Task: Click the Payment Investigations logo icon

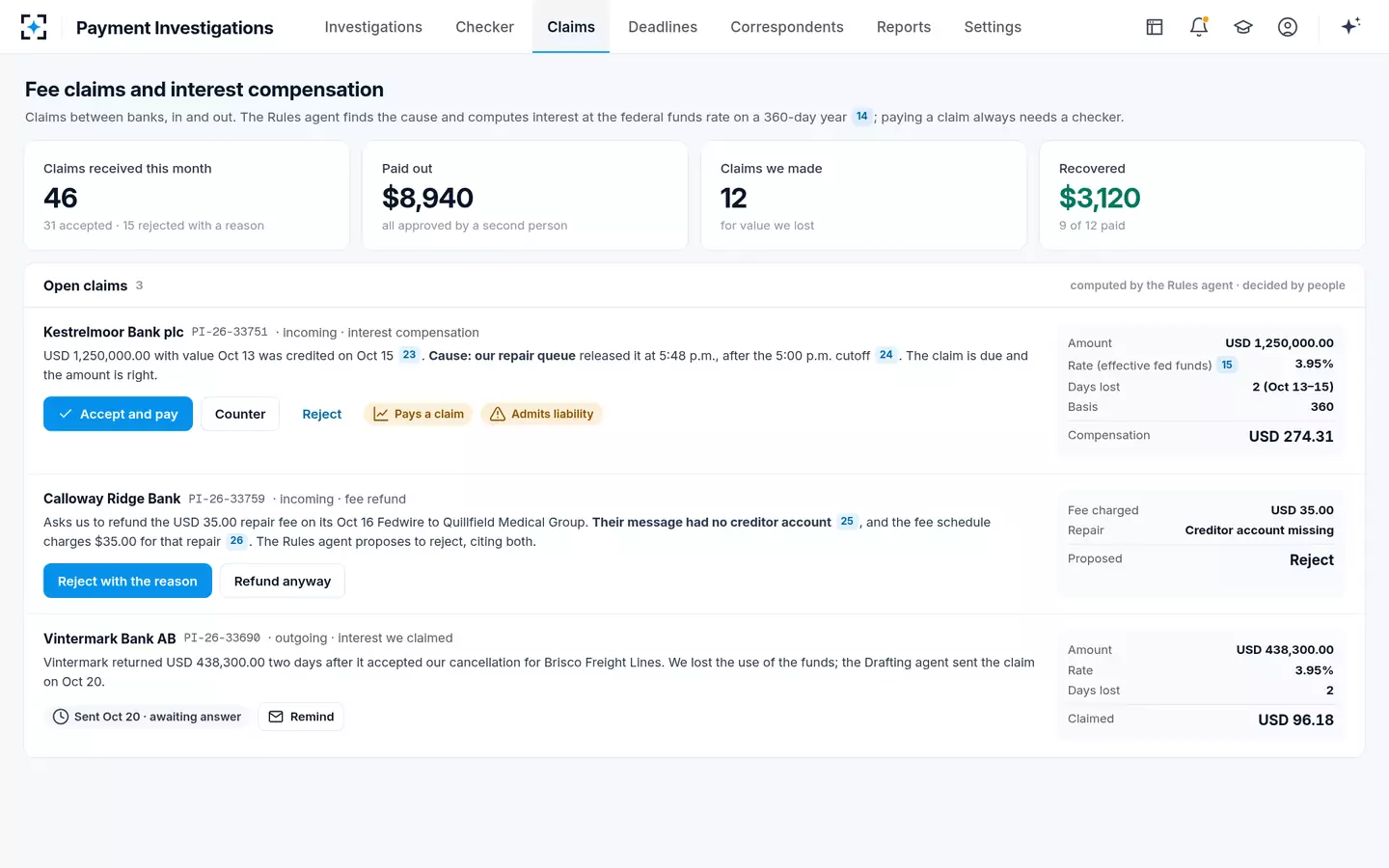Action: click(34, 27)
